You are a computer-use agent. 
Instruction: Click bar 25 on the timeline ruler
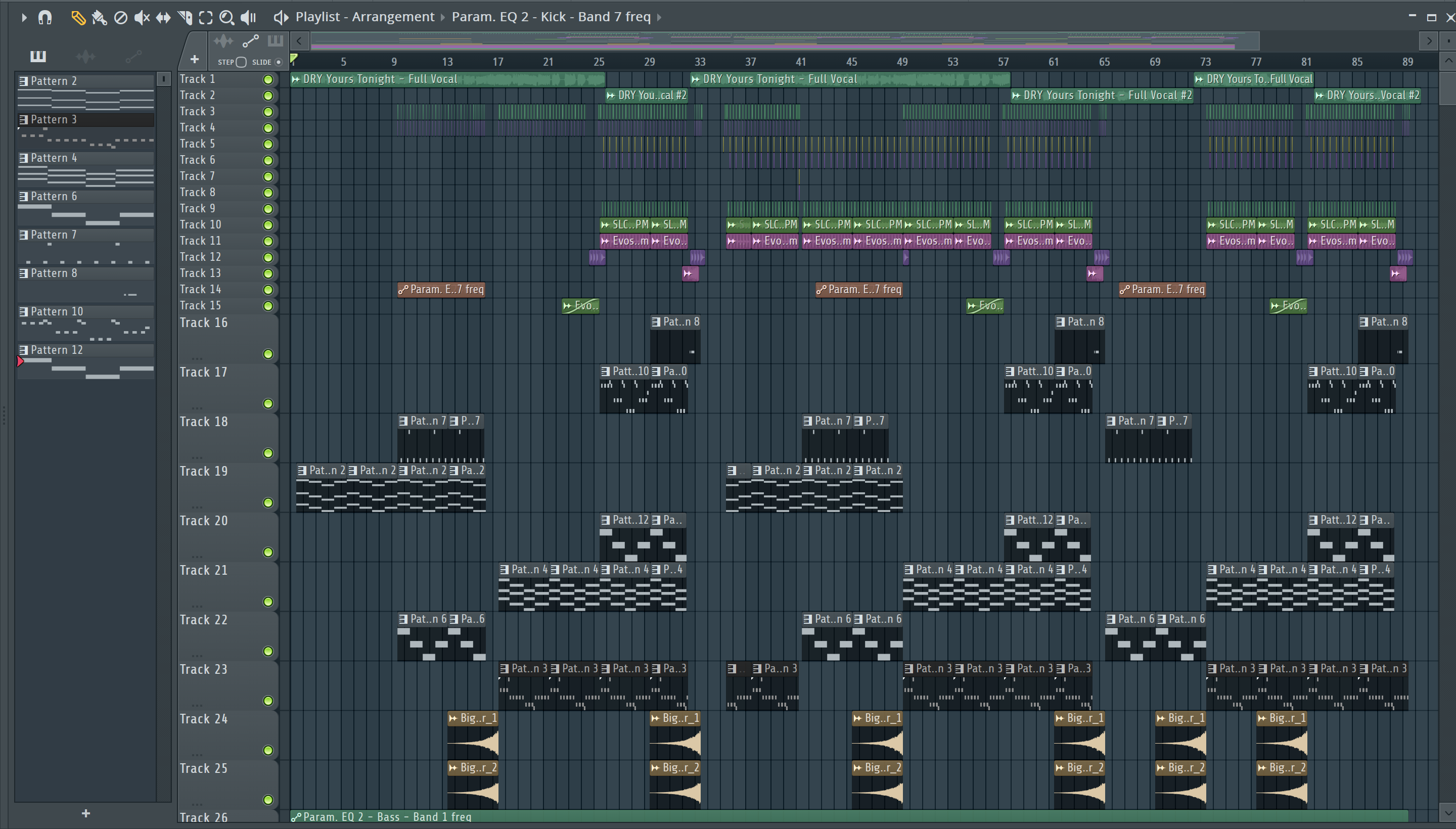click(599, 62)
